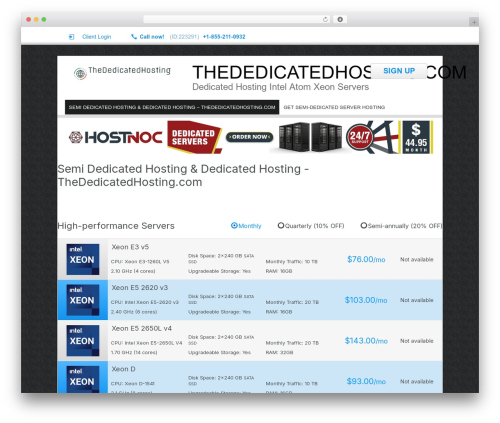Open the Semi Dedicated Hosting & Dedicated Hosting menu tab
Image resolution: width=500 pixels, height=423 pixels.
coord(172,107)
